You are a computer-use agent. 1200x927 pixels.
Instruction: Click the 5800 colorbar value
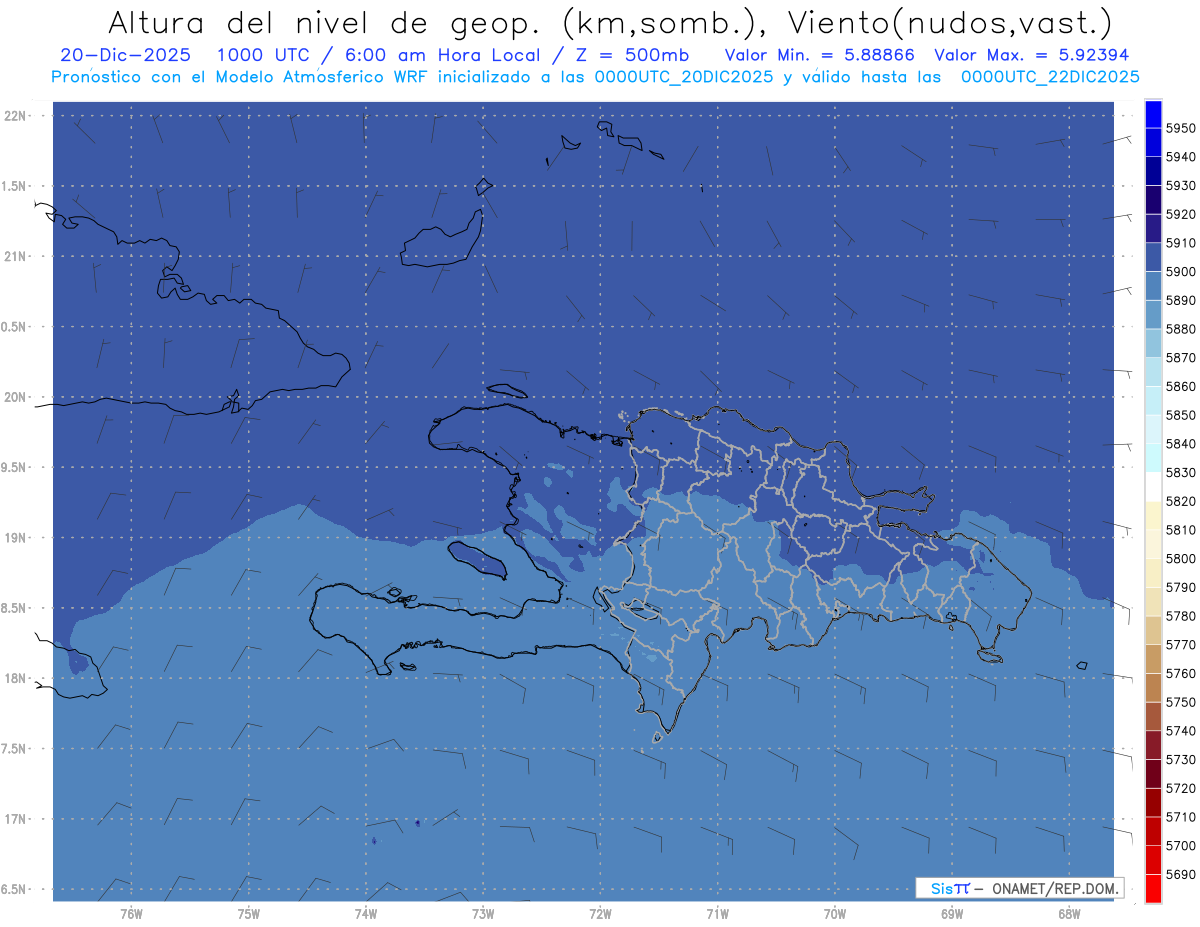tap(1180, 559)
